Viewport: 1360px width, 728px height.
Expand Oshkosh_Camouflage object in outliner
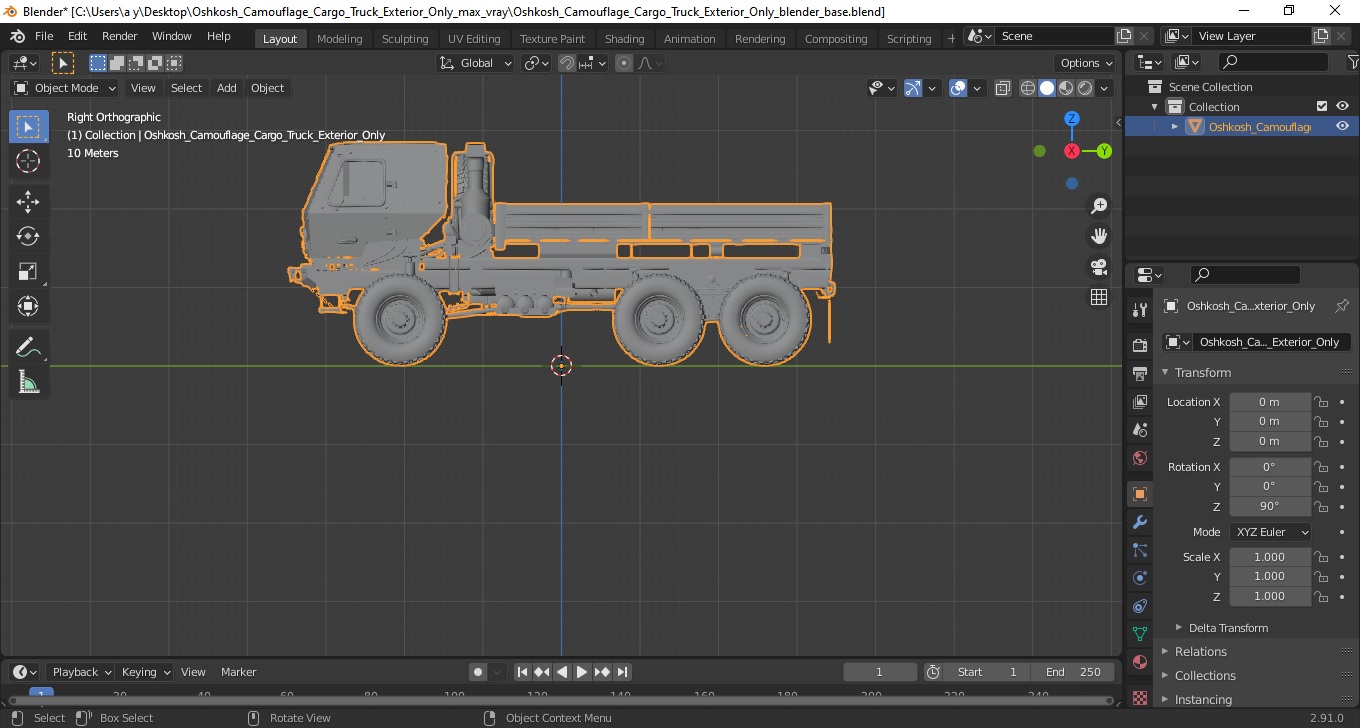click(1175, 126)
